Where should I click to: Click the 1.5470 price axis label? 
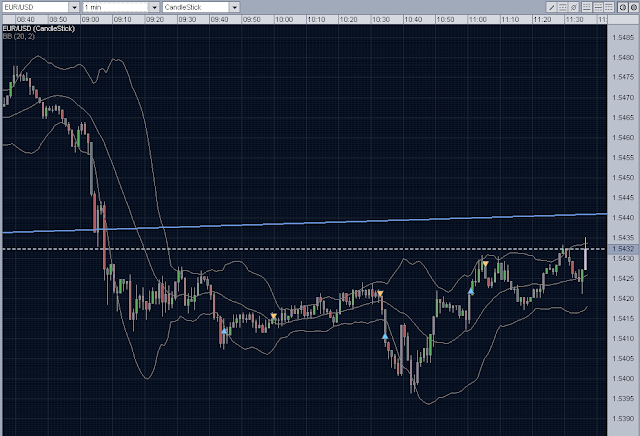tap(623, 98)
